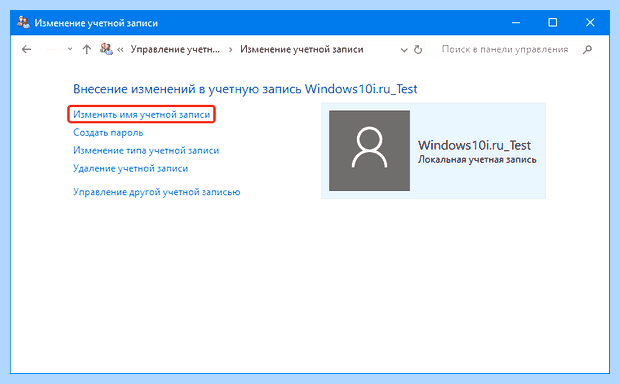Expand the breadcrumb double-chevron
This screenshot has width=620, height=384.
point(120,50)
